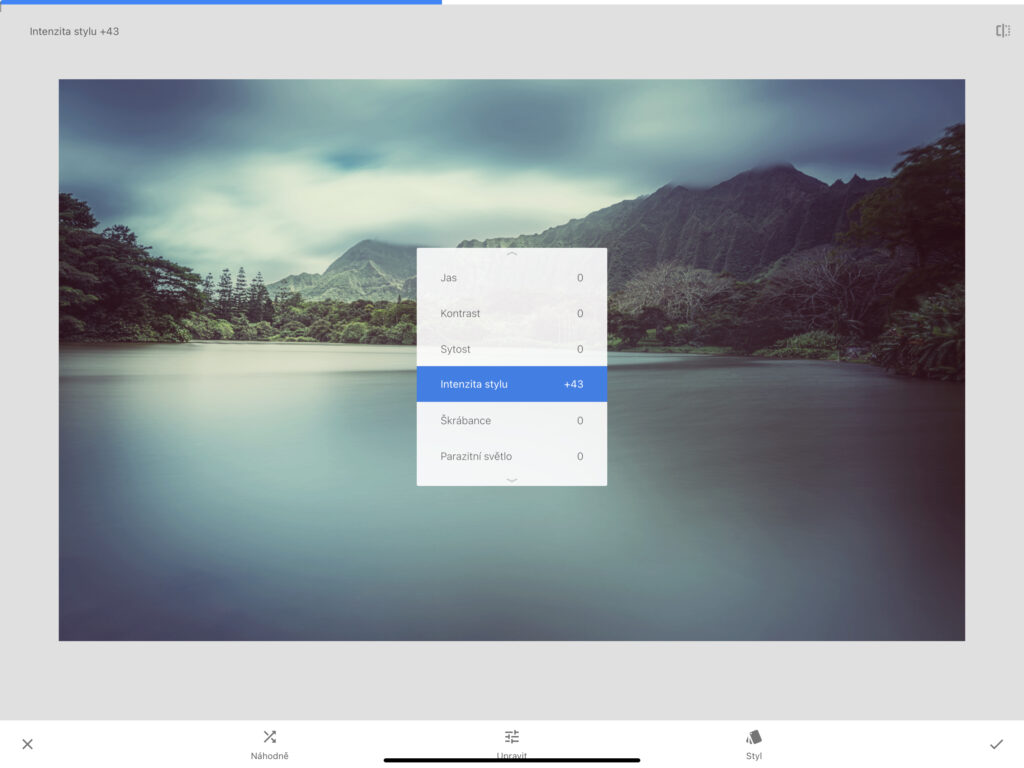Screen dimensions: 1024x768
Task: Click the 'Intenzita stylu +43' status text
Action: [x=74, y=31]
